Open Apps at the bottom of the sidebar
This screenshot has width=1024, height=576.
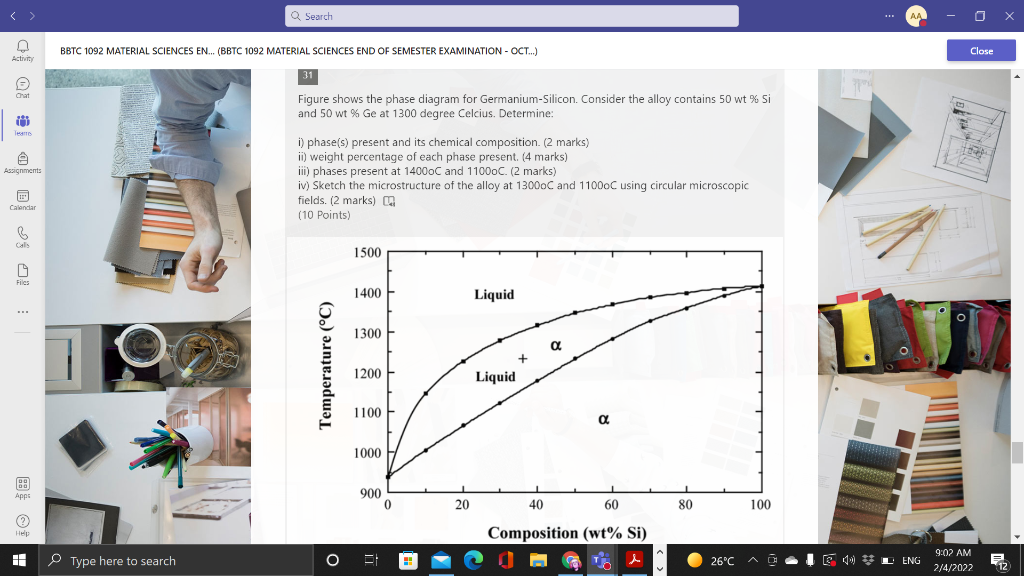[x=22, y=487]
